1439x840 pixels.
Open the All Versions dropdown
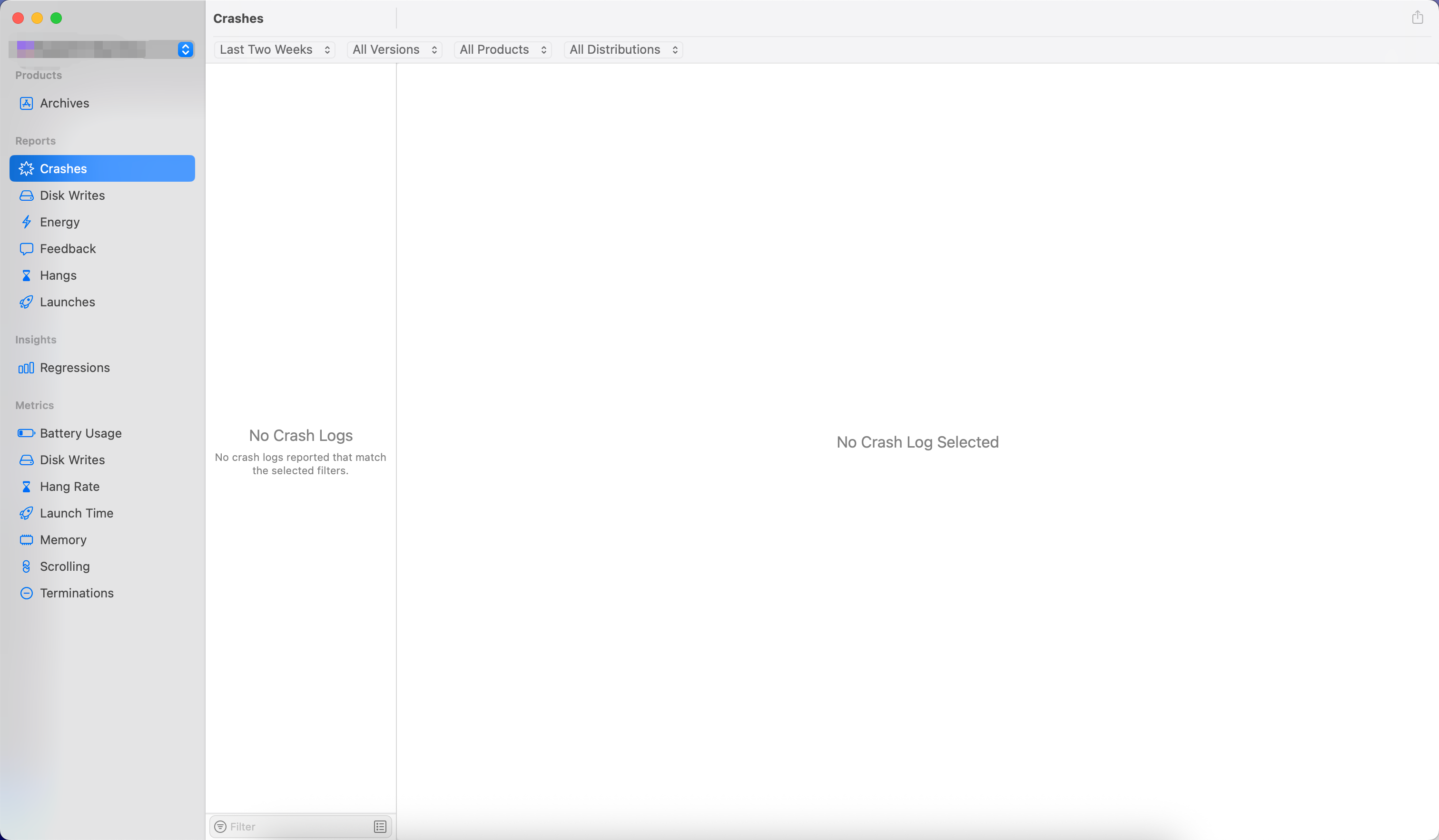(394, 49)
